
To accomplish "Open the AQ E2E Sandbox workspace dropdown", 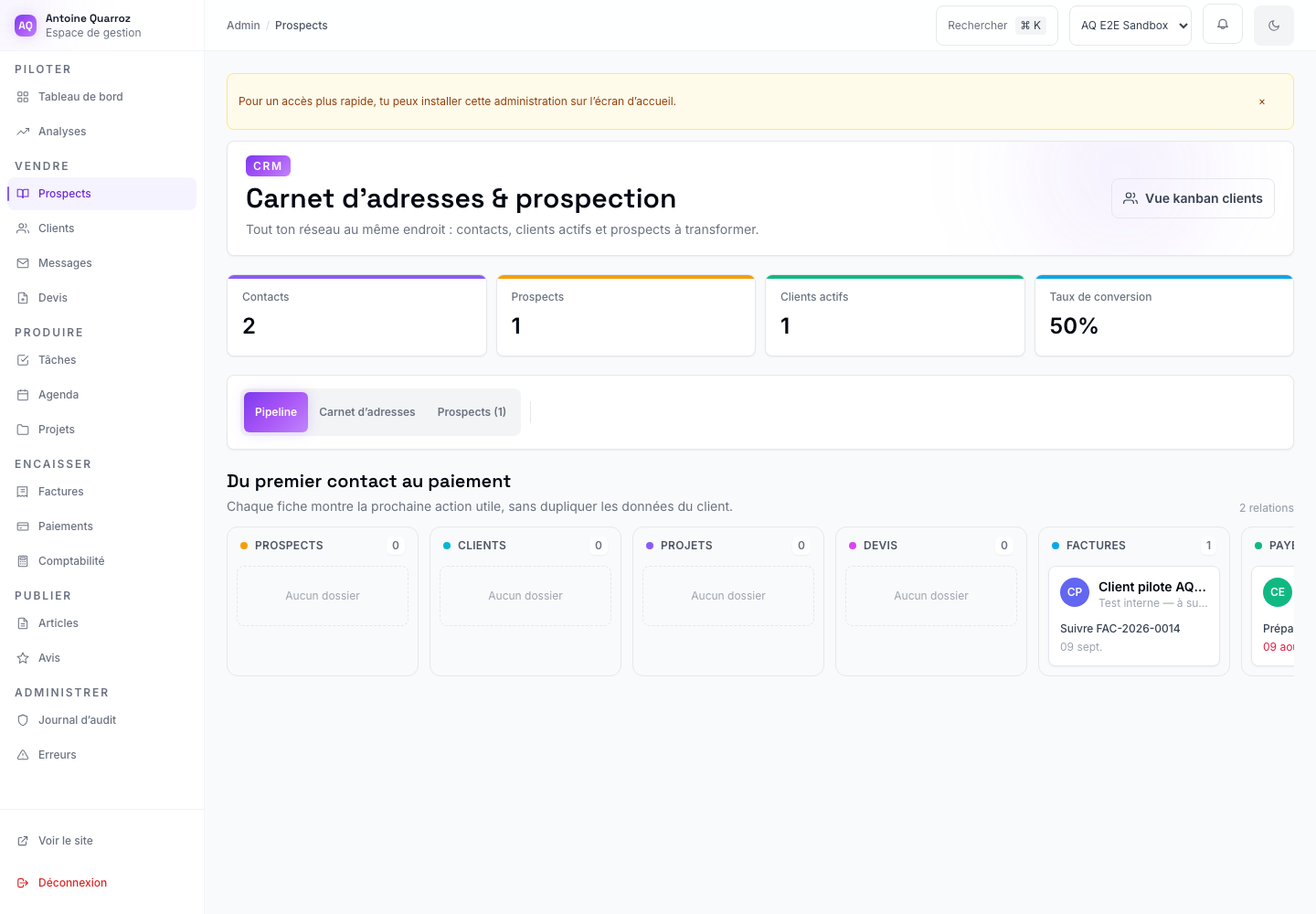I will coord(1130,26).
